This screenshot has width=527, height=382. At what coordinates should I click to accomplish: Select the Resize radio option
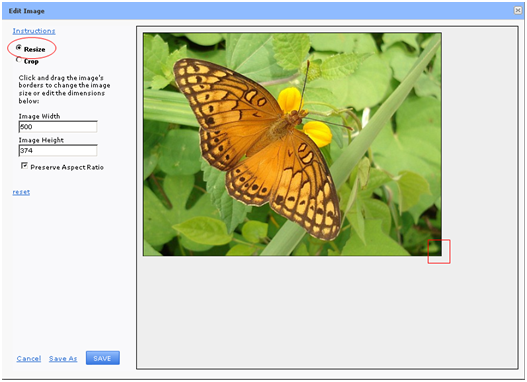click(19, 48)
